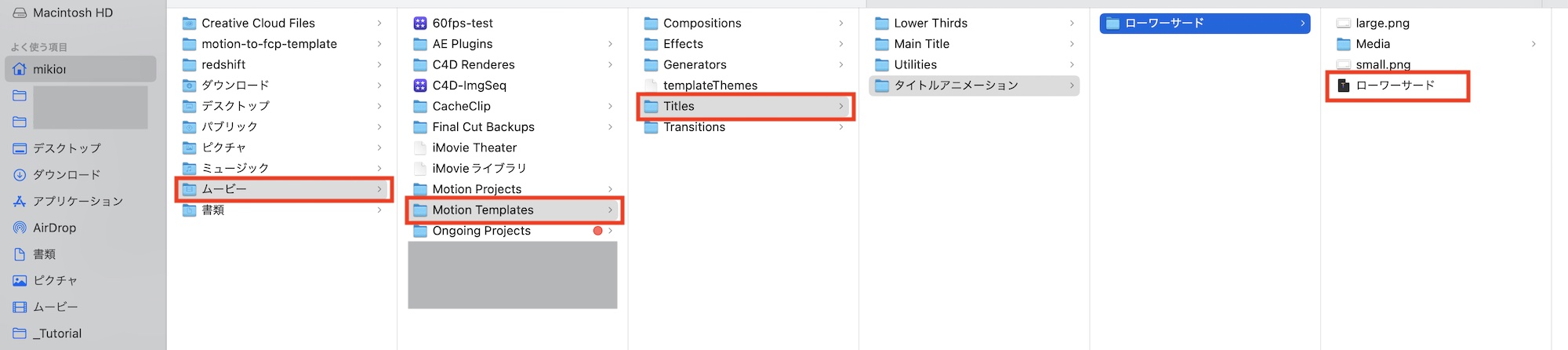Click the mikio home folder icon

(20, 69)
